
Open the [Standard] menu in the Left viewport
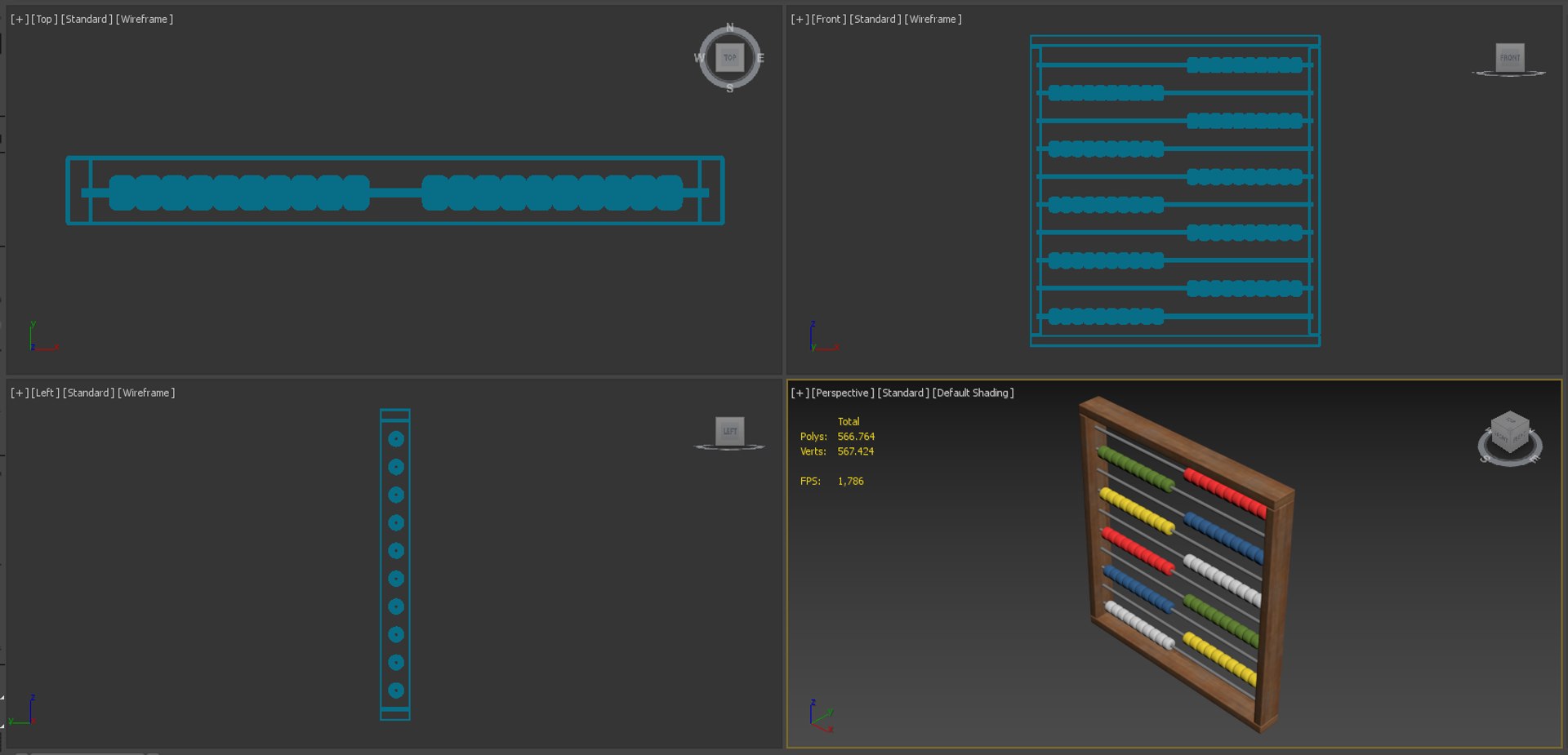point(89,393)
